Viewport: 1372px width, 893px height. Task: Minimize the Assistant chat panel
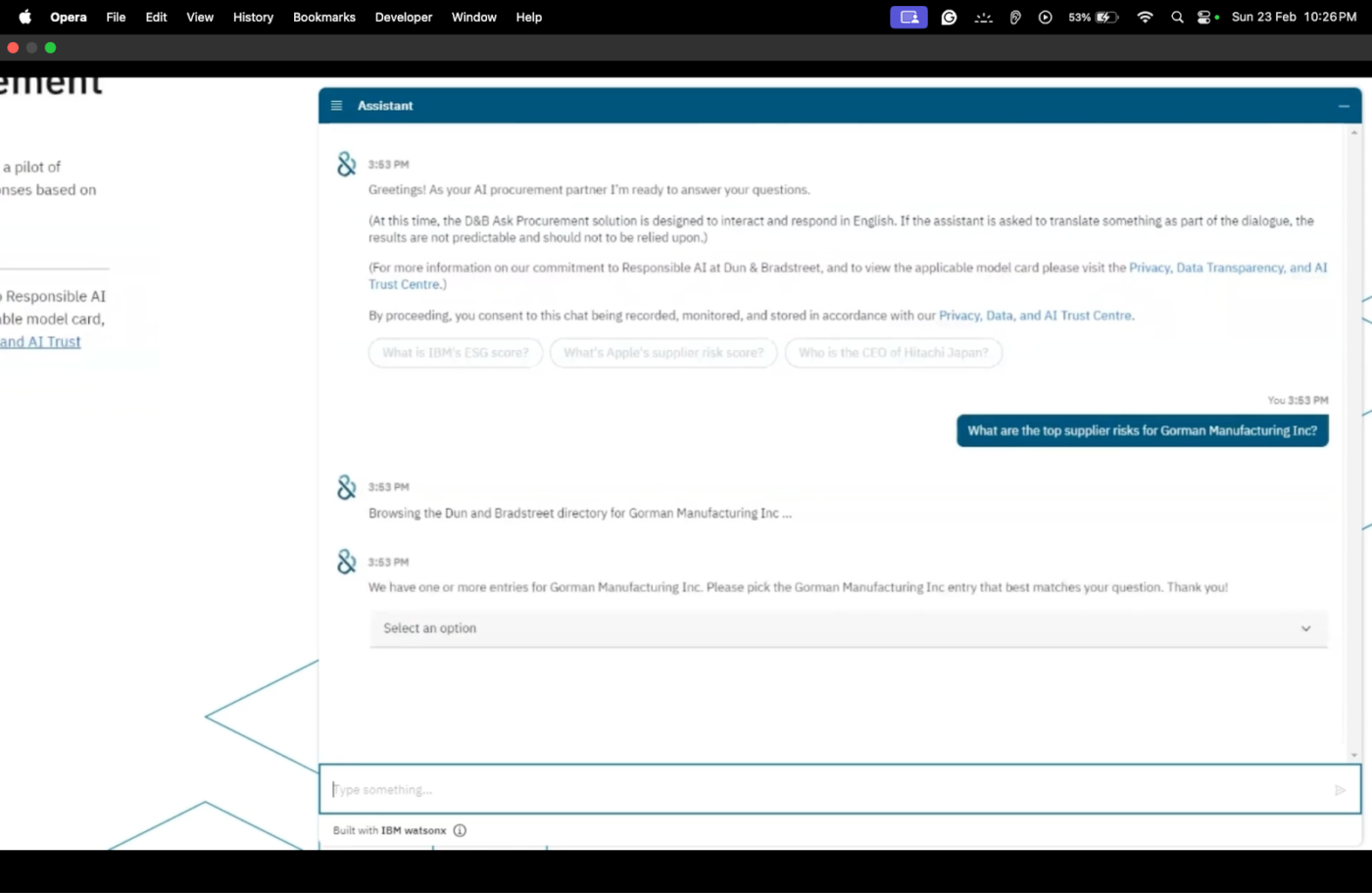tap(1344, 106)
